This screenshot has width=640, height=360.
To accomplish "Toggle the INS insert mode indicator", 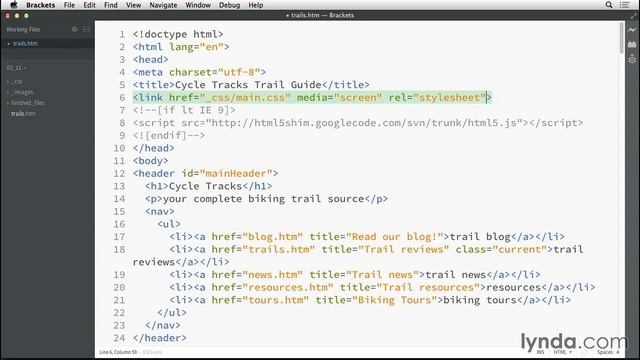I will 540,352.
